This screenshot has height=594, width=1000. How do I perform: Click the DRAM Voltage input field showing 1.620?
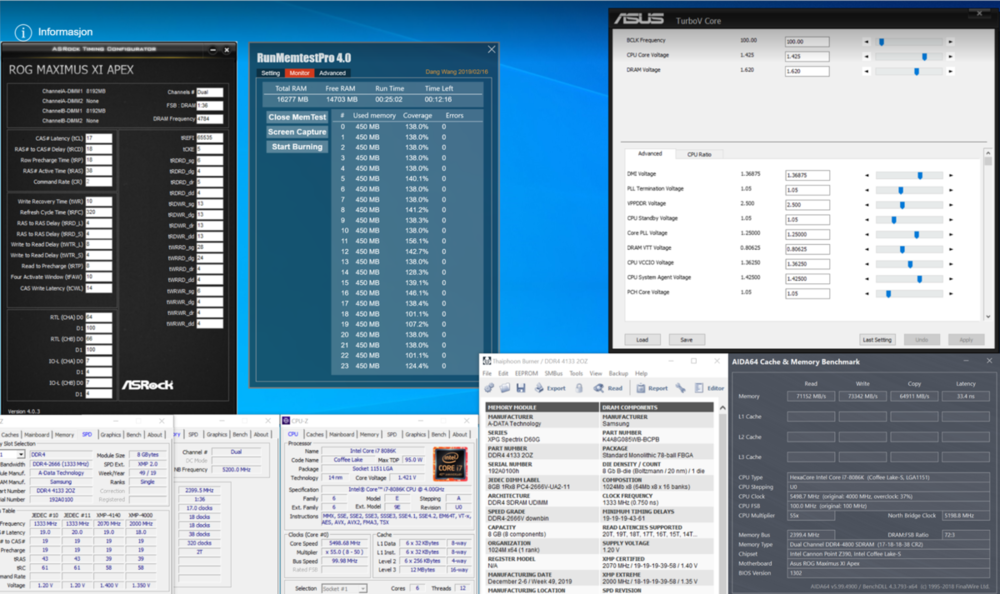807,71
